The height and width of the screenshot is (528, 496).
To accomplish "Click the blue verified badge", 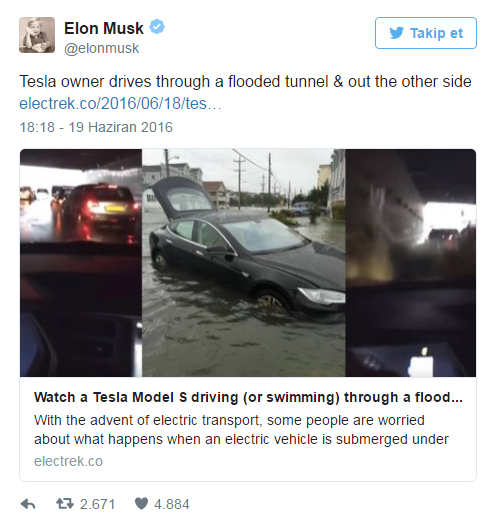I will click(157, 27).
